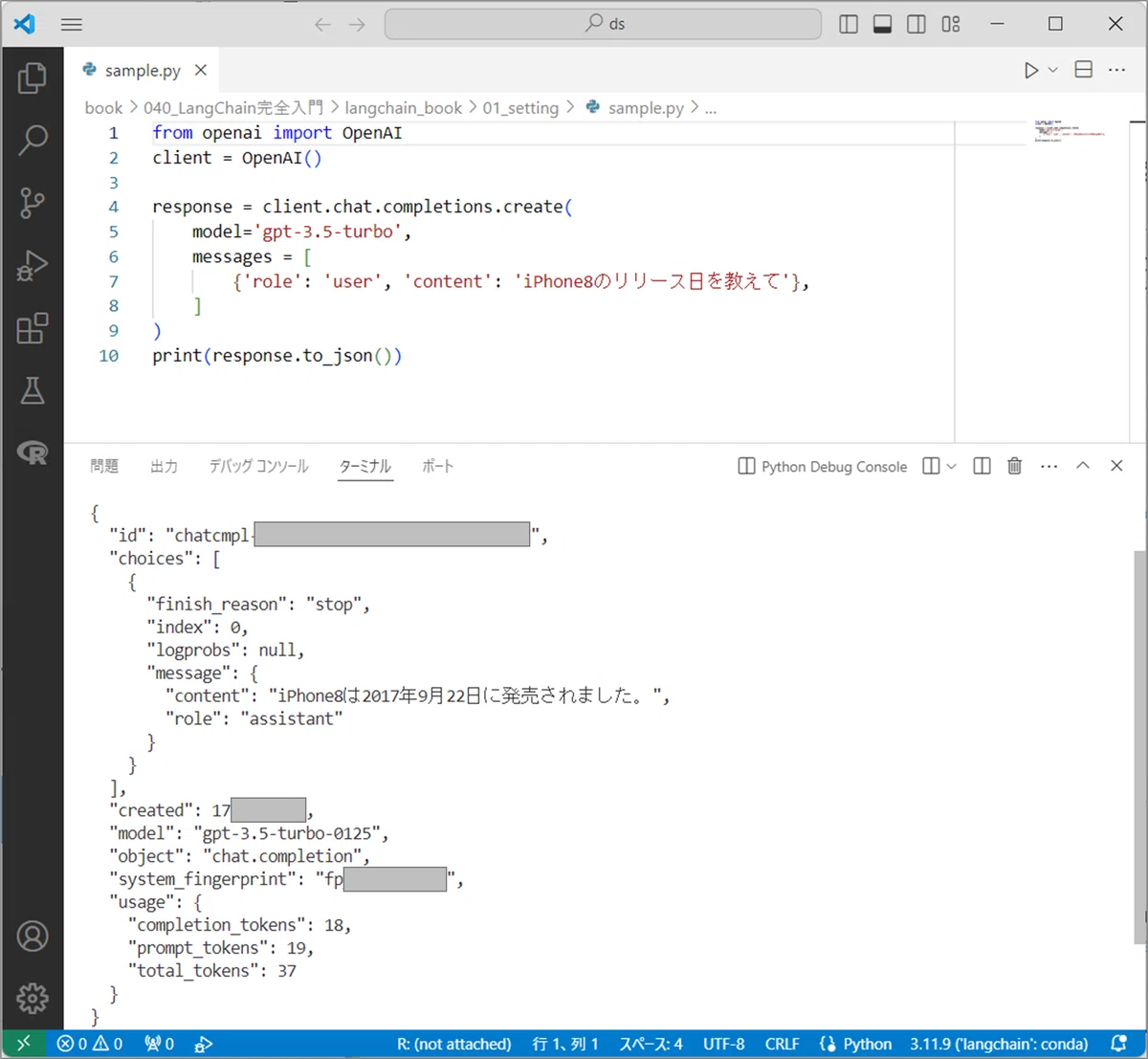Viewport: 1148px width, 1059px height.
Task: Maximize the panel with up chevron
Action: 1083,466
